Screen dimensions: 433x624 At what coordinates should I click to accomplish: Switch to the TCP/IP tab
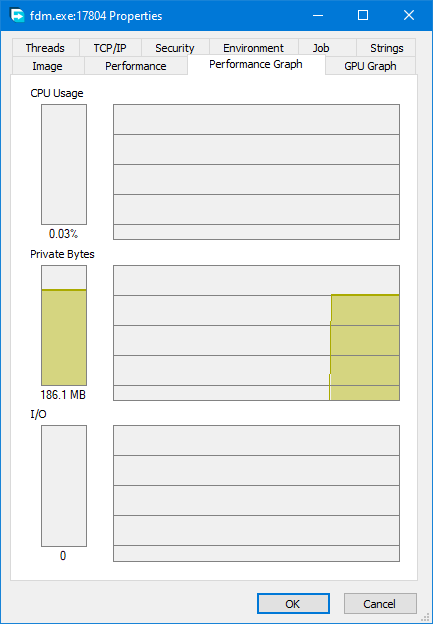(x=110, y=48)
